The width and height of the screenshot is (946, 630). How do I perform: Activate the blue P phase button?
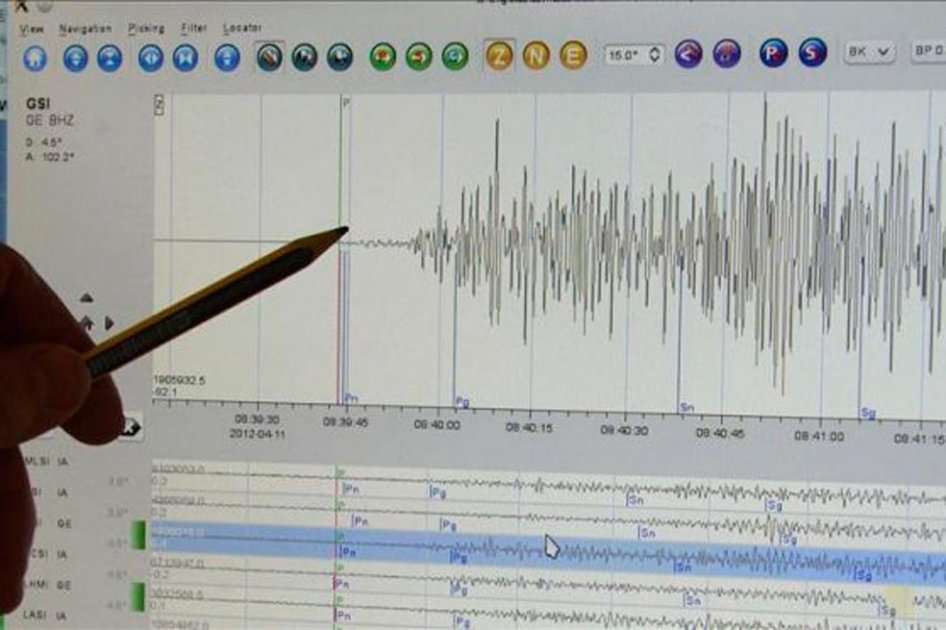[773, 53]
